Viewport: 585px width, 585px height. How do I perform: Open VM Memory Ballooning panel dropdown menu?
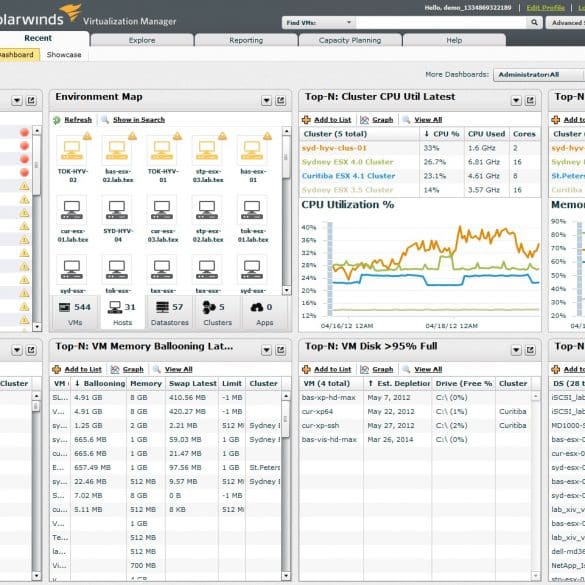pos(266,350)
